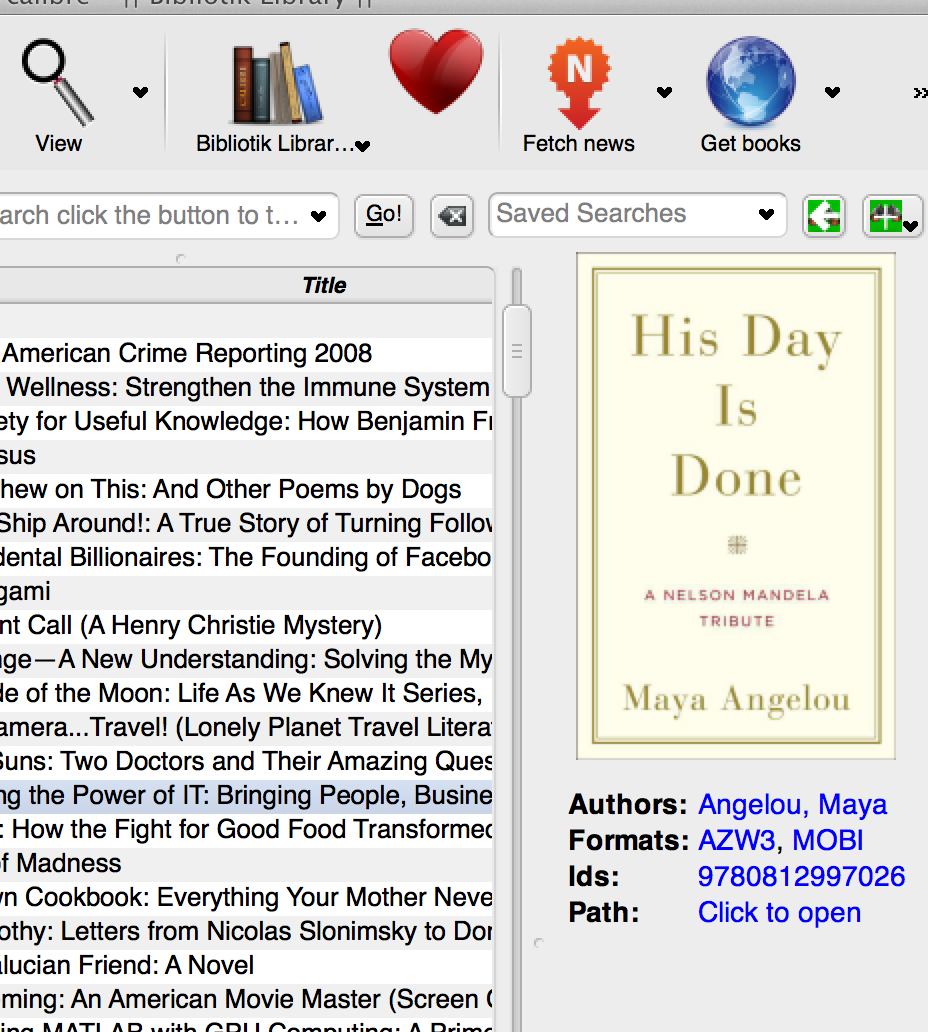Select the 'A Henry Christie Mystery' row

246,625
